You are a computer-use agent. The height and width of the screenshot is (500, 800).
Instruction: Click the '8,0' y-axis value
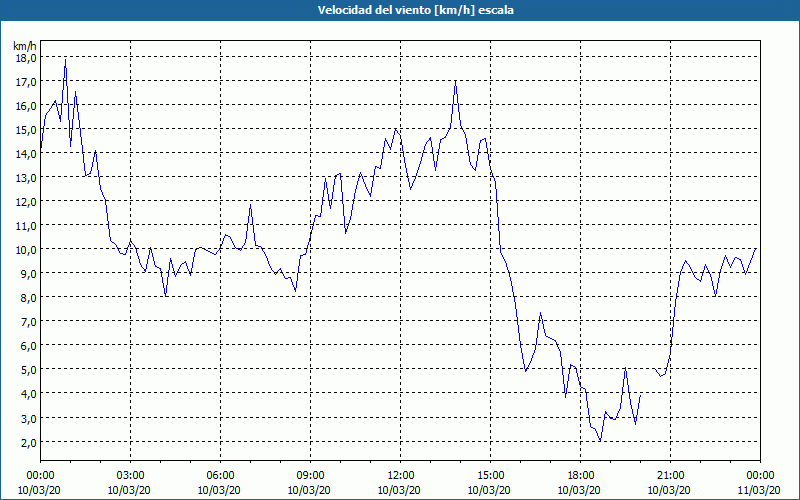pos(28,298)
